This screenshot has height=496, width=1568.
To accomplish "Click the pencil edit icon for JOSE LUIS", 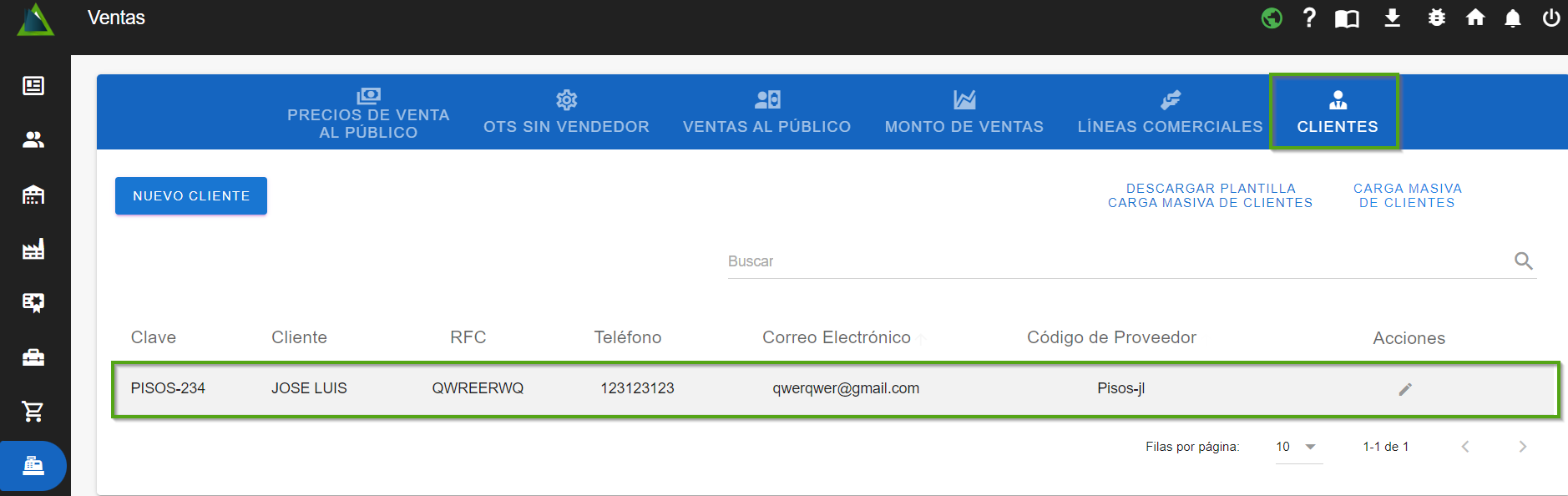I will [1405, 389].
